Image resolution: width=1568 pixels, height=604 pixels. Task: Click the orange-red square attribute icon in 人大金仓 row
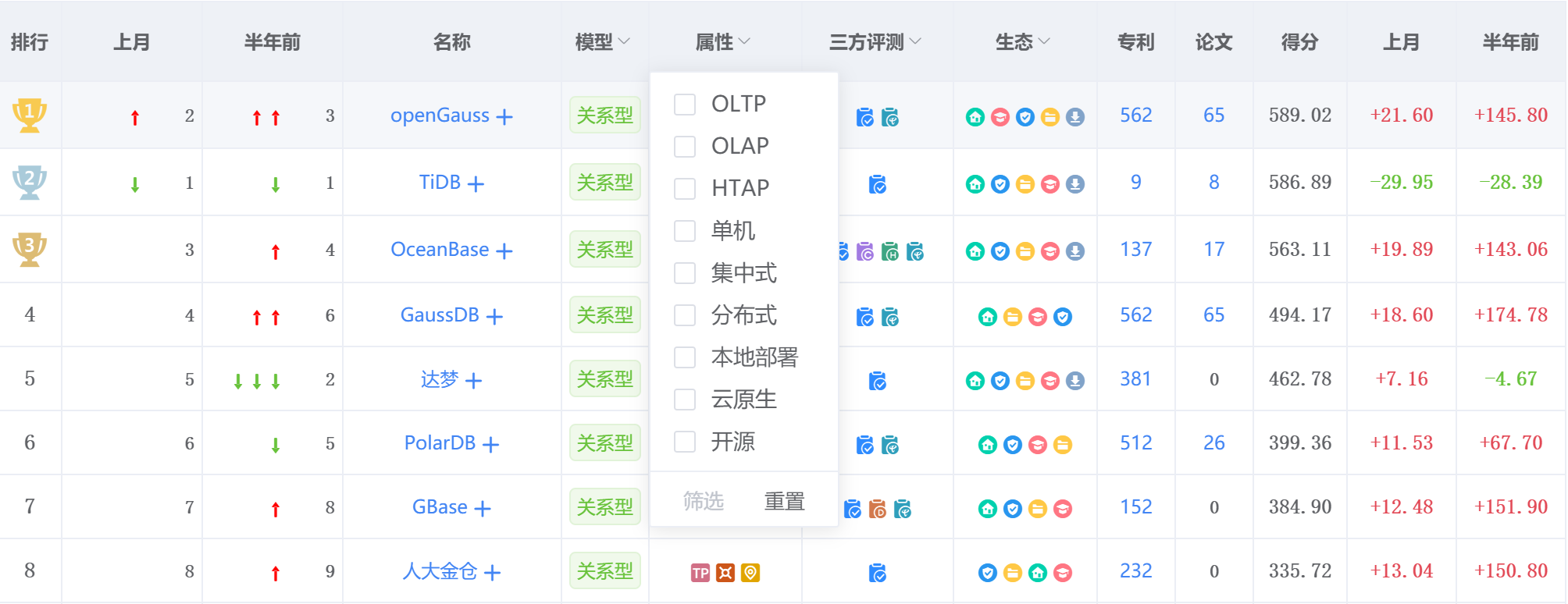click(725, 573)
